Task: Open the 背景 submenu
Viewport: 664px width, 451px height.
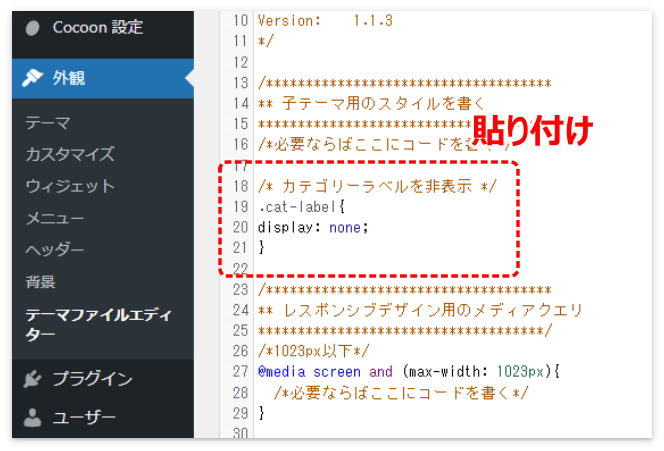Action: [x=40, y=282]
